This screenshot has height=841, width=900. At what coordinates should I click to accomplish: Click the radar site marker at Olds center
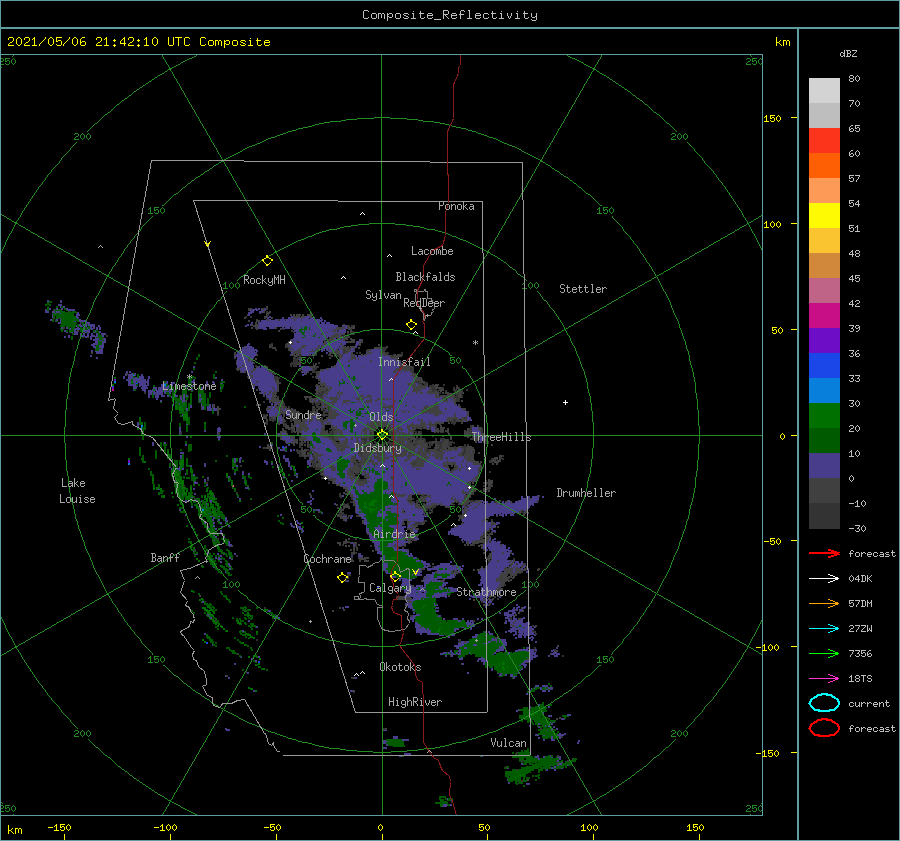point(382,435)
